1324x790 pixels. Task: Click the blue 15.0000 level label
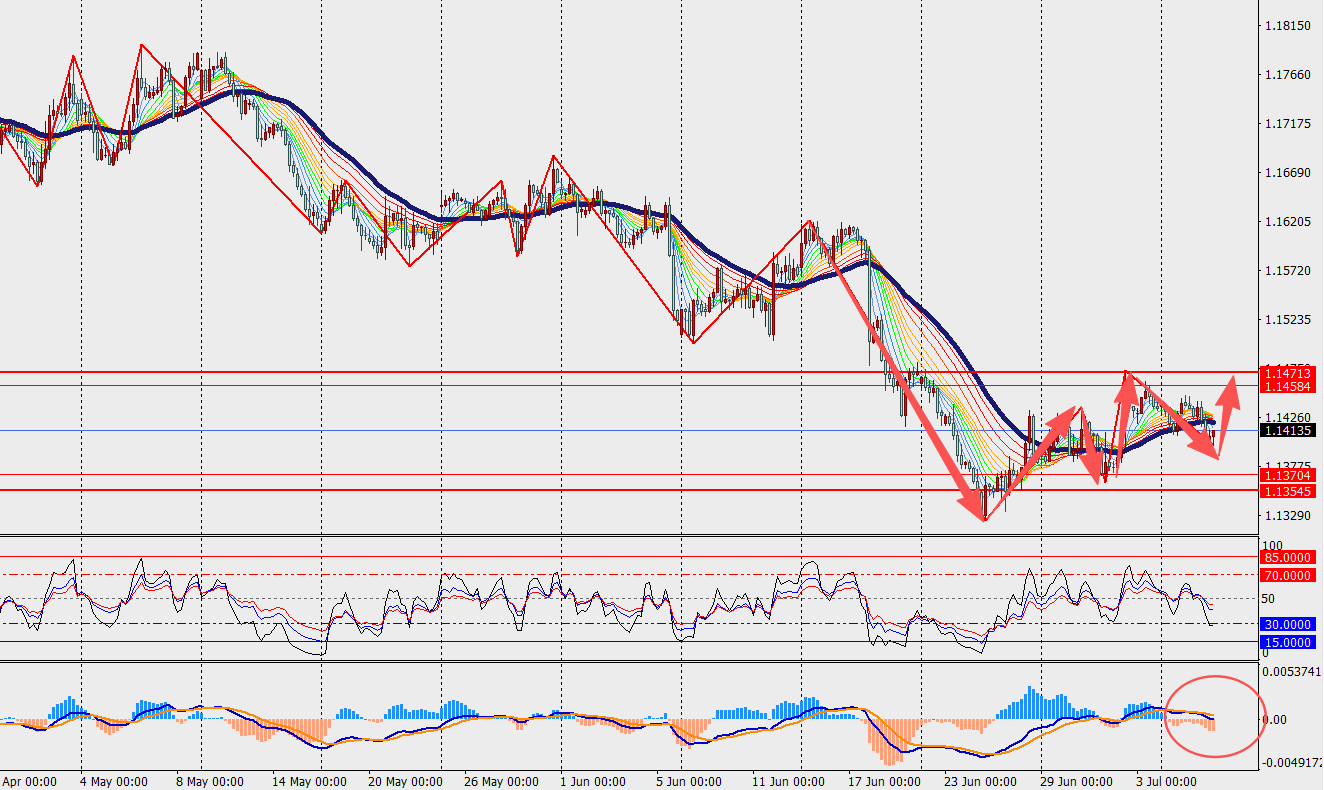1286,642
